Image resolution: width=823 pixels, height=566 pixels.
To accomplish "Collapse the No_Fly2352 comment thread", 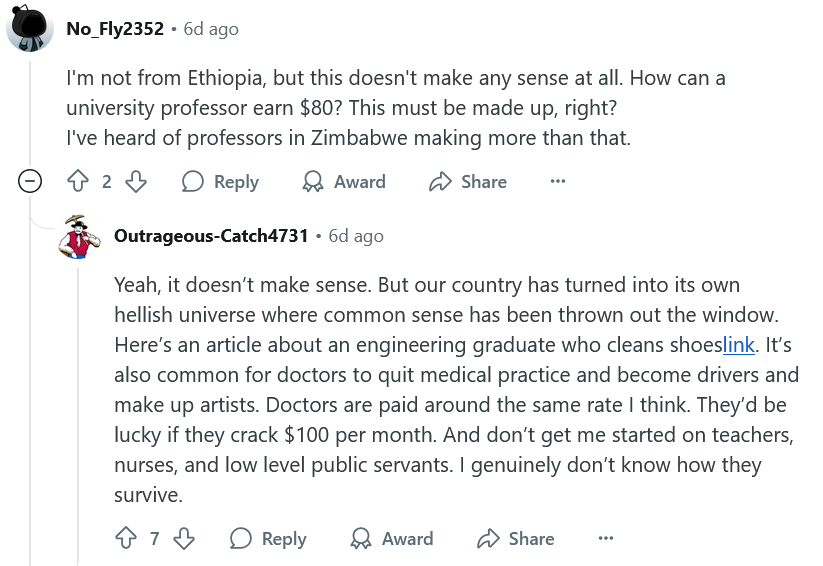I will pos(31,182).
